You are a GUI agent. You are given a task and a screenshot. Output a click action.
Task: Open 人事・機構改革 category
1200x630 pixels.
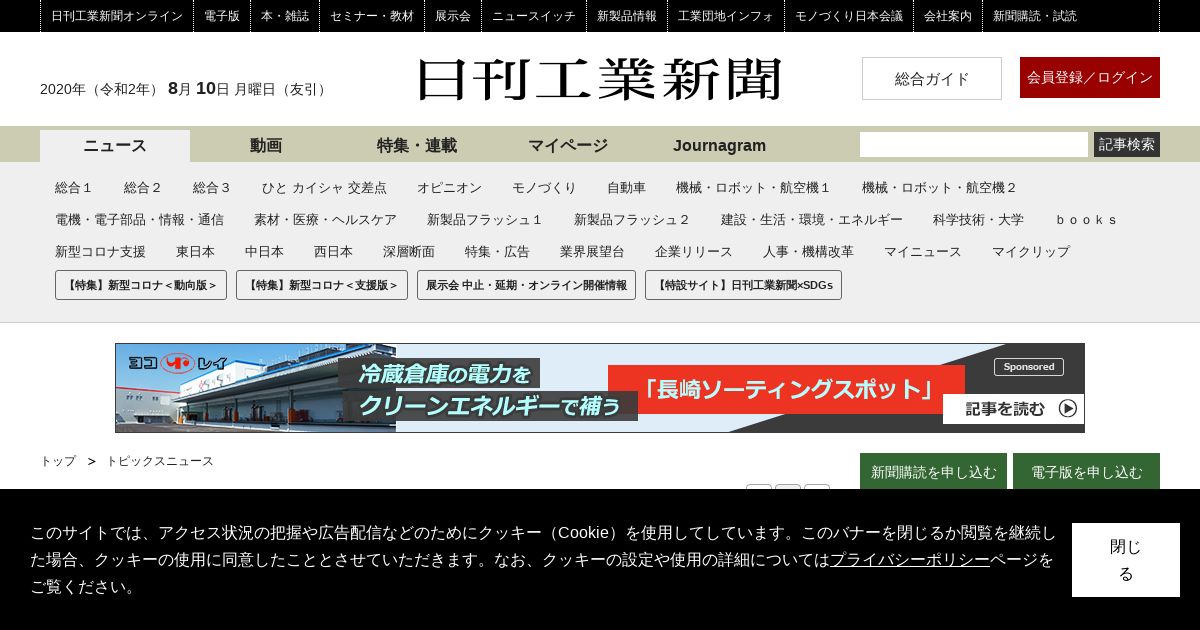pyautogui.click(x=808, y=252)
